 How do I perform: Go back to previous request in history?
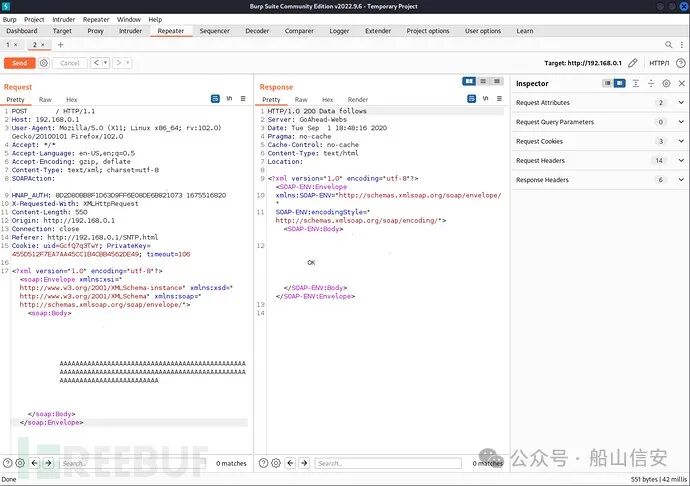[96, 63]
